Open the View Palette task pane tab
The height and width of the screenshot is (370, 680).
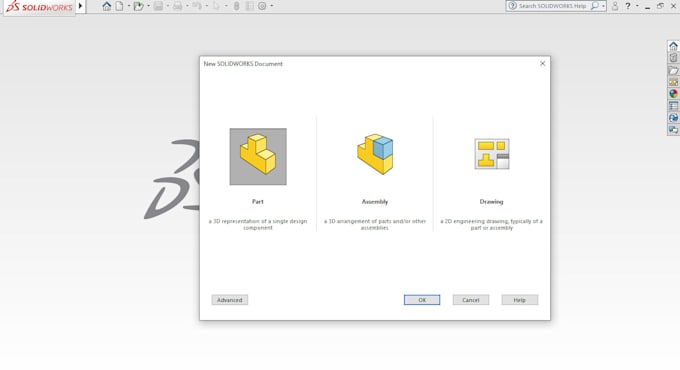tap(673, 82)
